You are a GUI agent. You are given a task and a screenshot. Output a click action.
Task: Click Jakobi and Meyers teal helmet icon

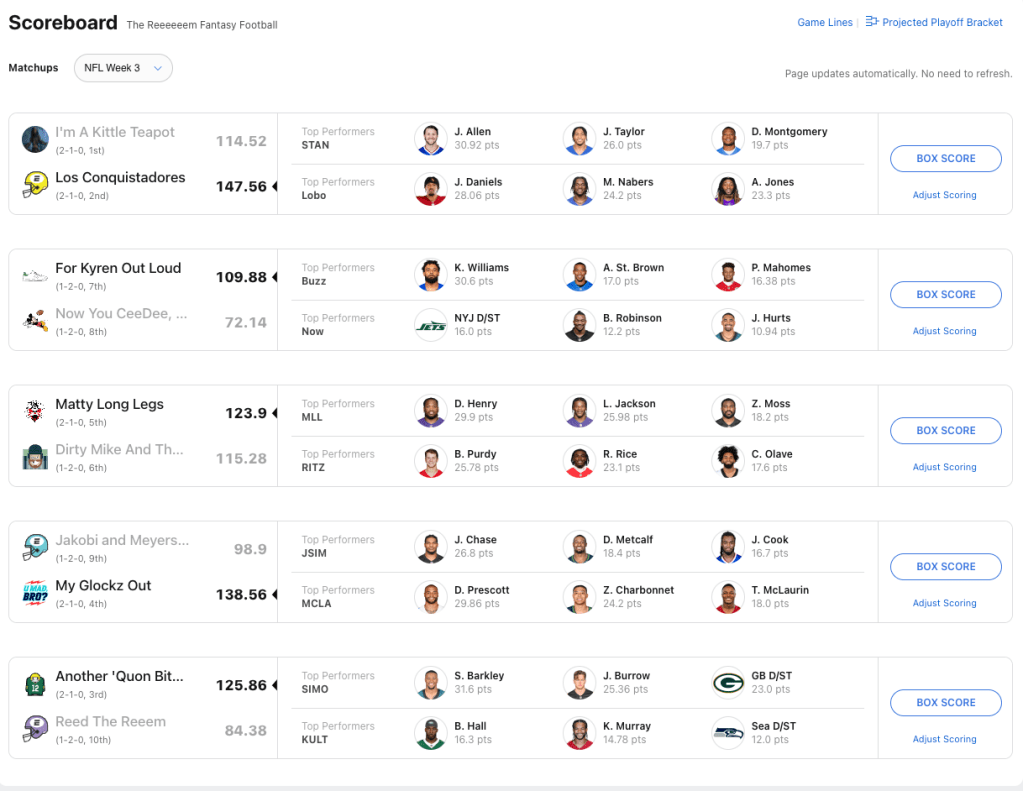click(x=36, y=547)
